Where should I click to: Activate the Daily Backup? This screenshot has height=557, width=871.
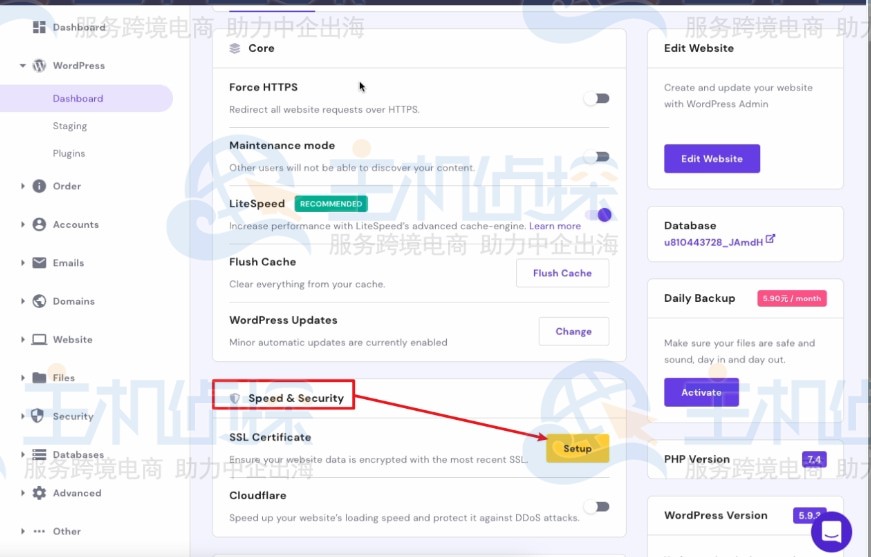[701, 392]
